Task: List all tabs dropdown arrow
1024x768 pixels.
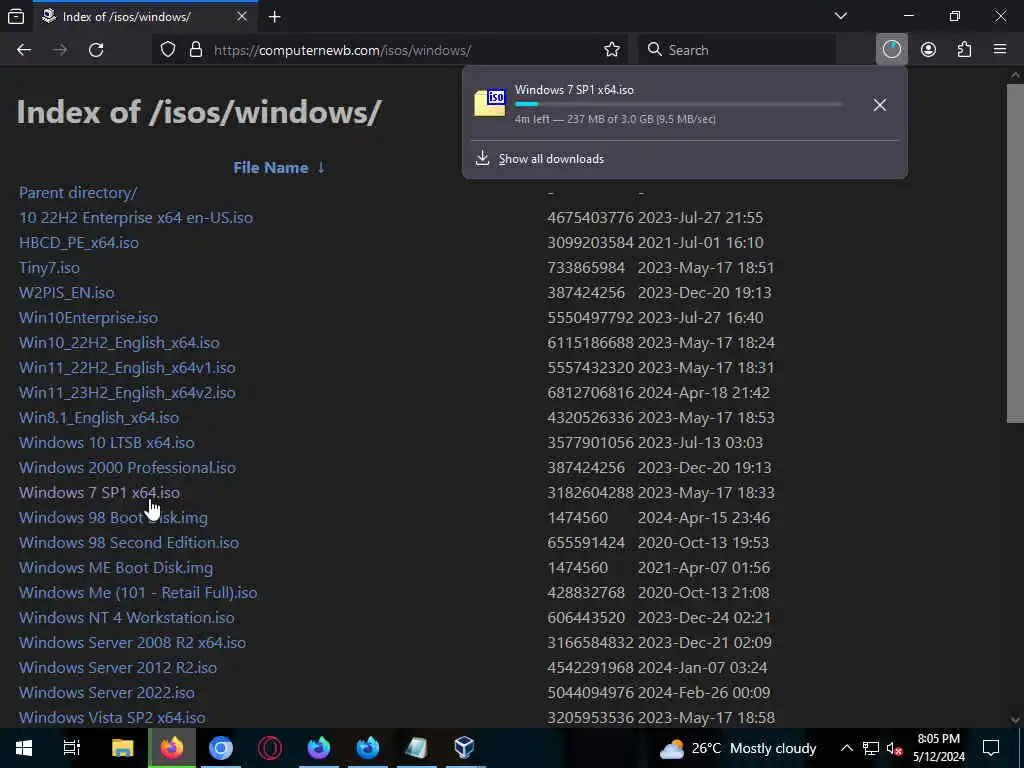Action: pos(840,16)
